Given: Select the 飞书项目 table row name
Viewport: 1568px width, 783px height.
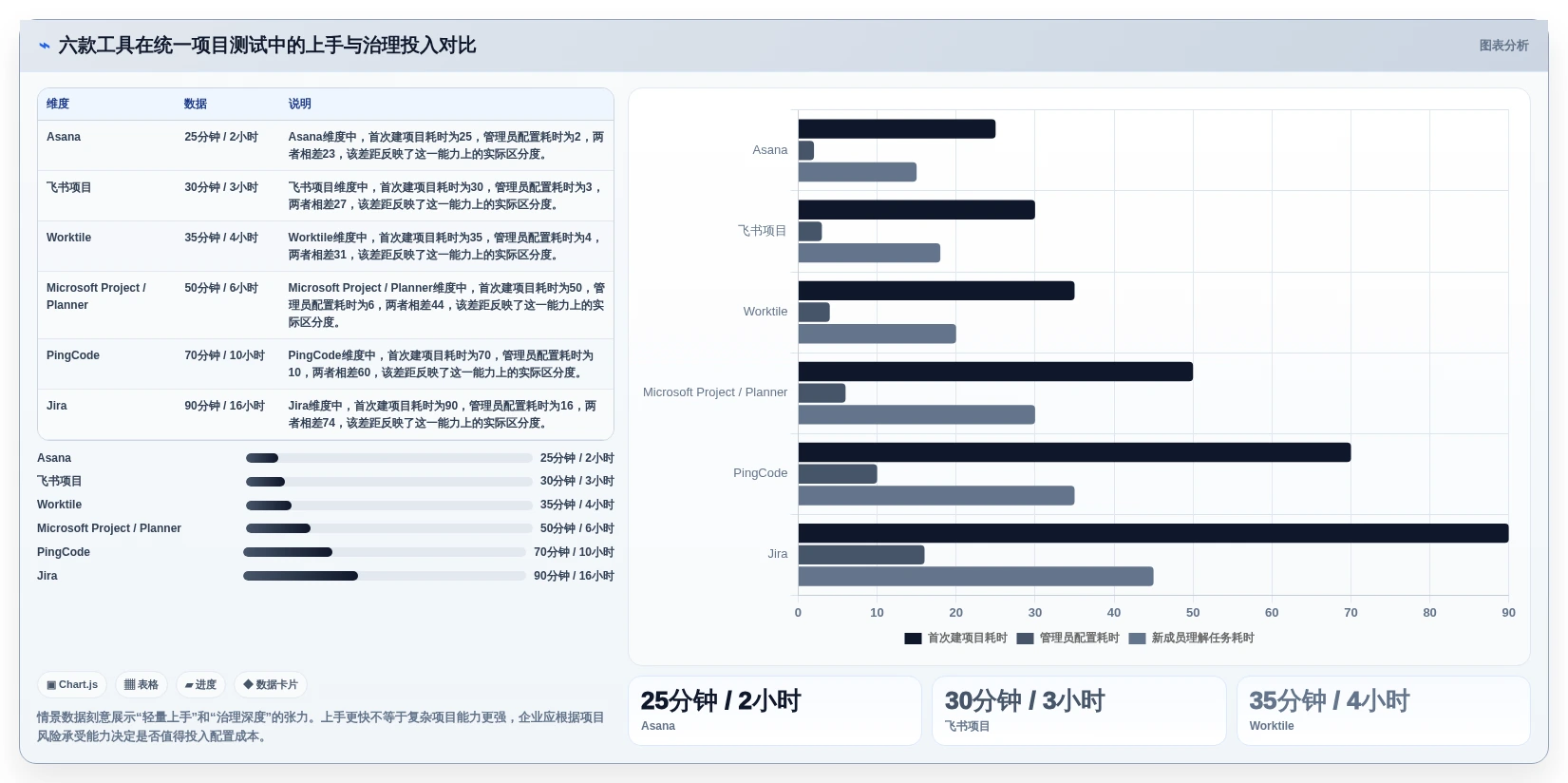Looking at the screenshot, I should coord(69,187).
